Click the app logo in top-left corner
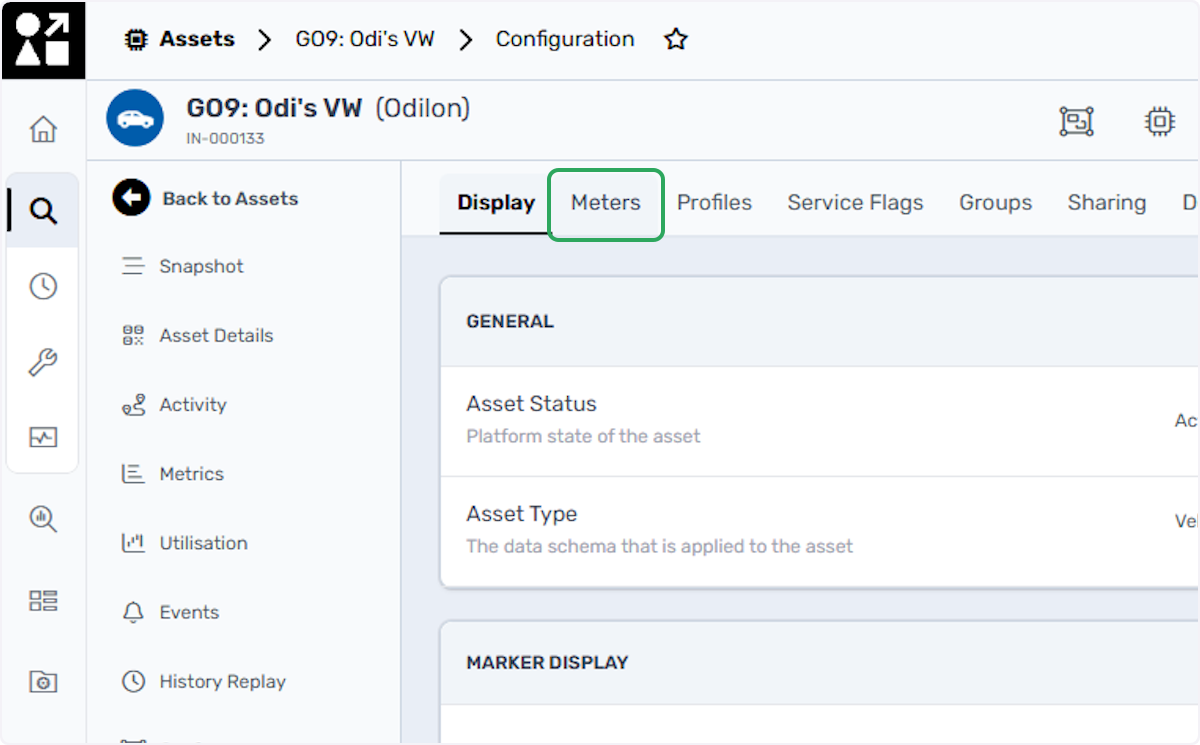This screenshot has width=1200, height=745. (x=43, y=39)
